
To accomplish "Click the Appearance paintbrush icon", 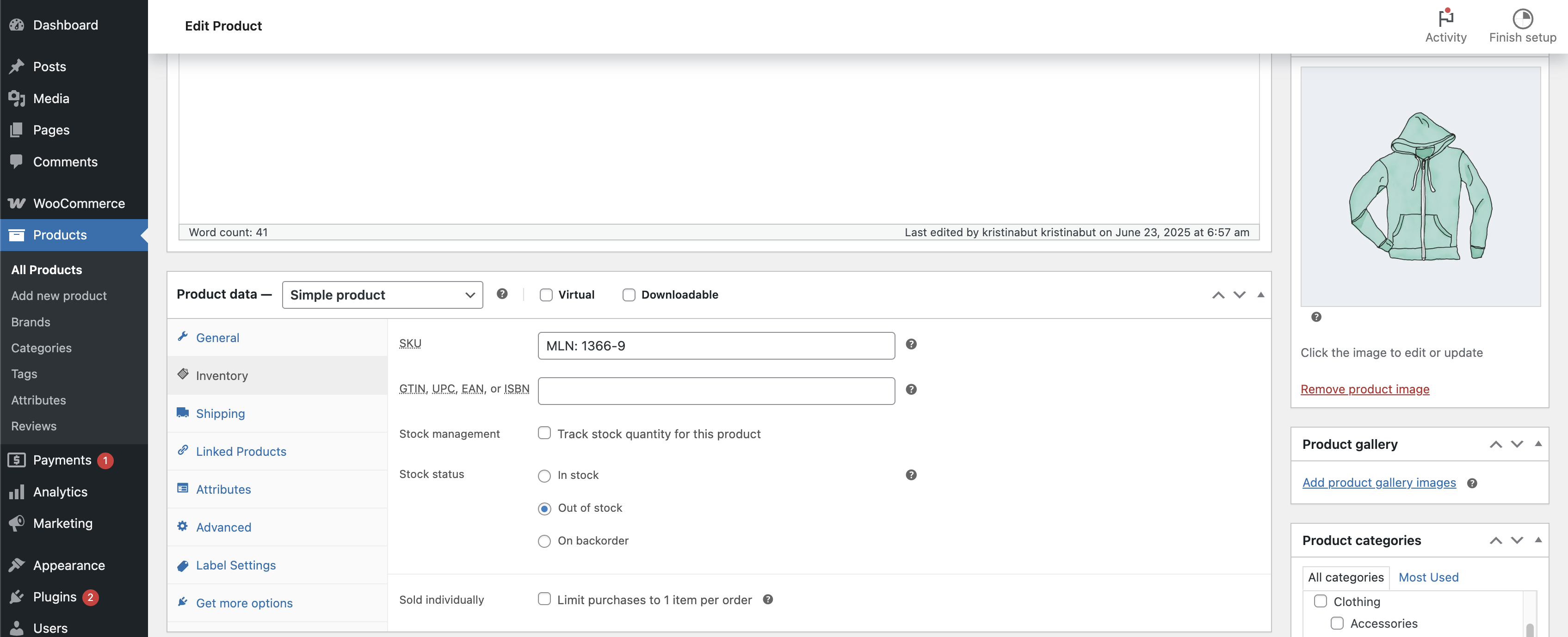I will coord(17,565).
